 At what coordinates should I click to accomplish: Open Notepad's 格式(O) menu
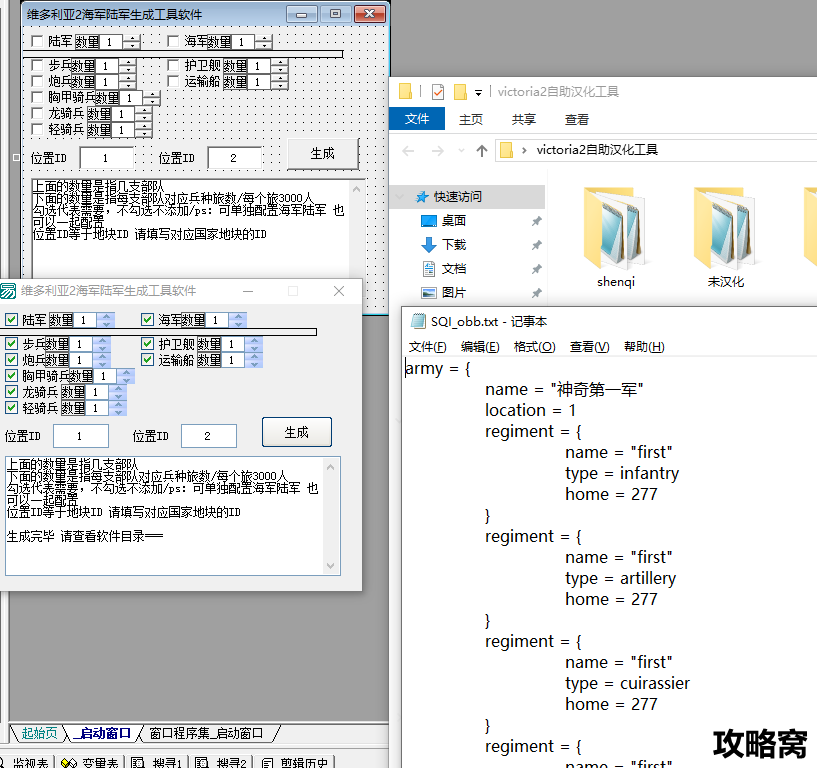coord(535,347)
